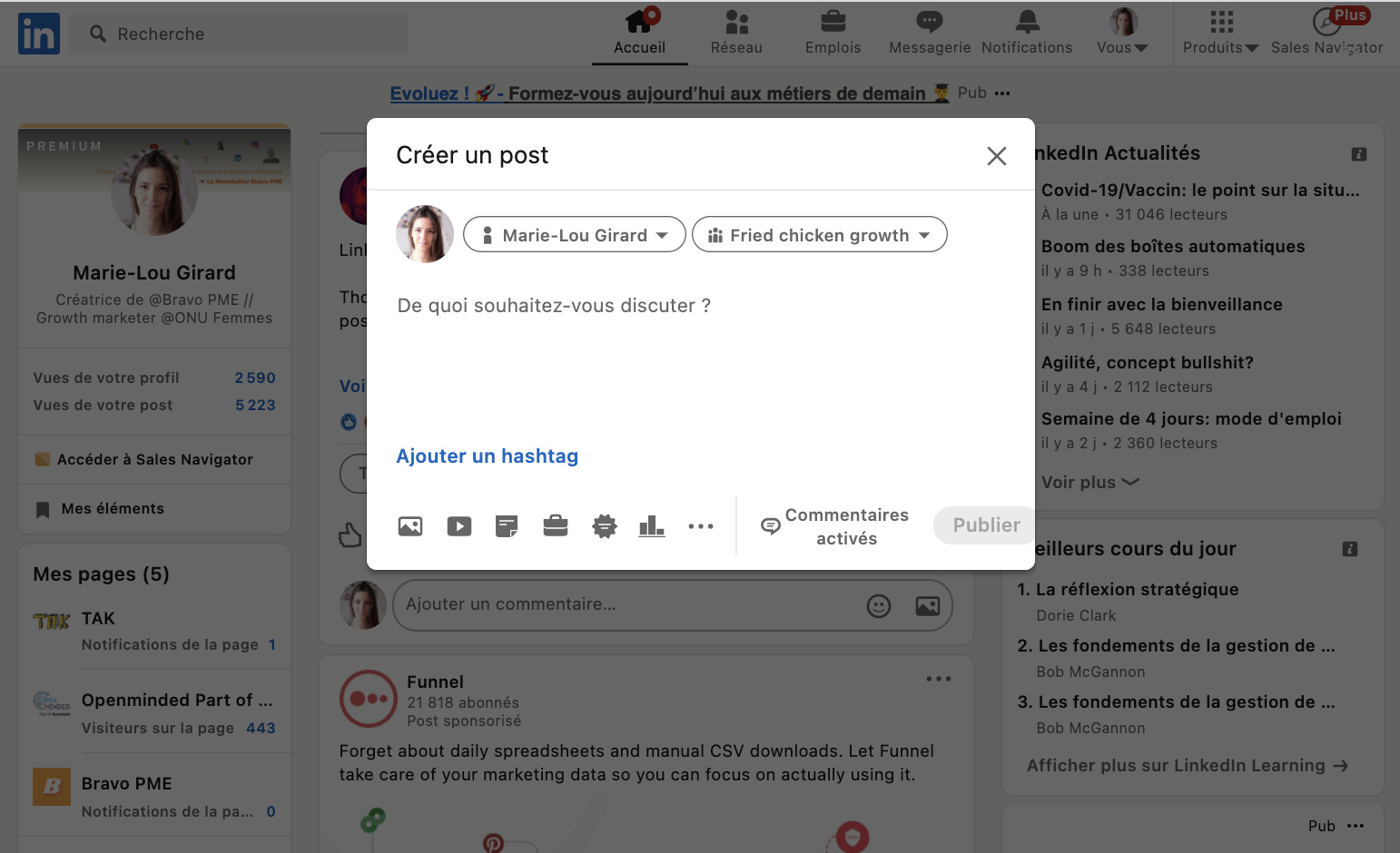Open Sales Navigator from top bar
The height and width of the screenshot is (853, 1400).
1327,34
